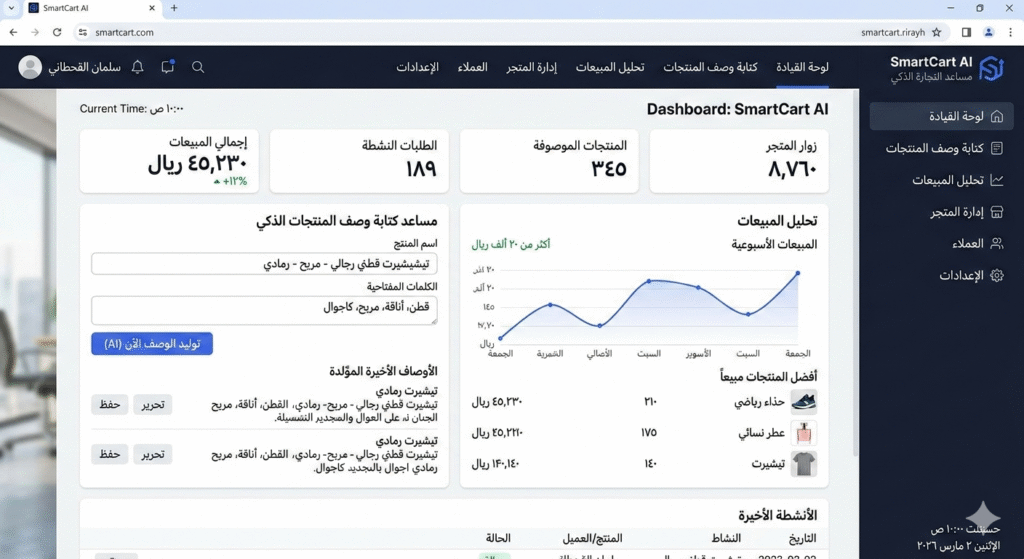Click the SmartCart AI logo icon

click(991, 67)
